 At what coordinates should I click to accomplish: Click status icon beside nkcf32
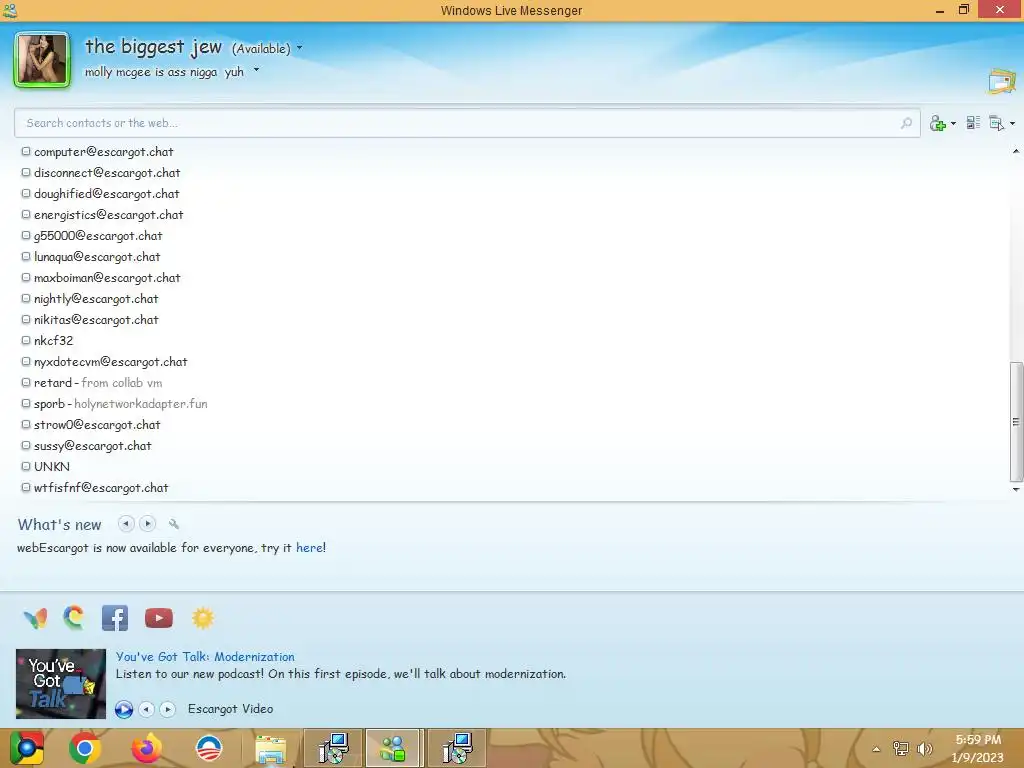tap(26, 340)
